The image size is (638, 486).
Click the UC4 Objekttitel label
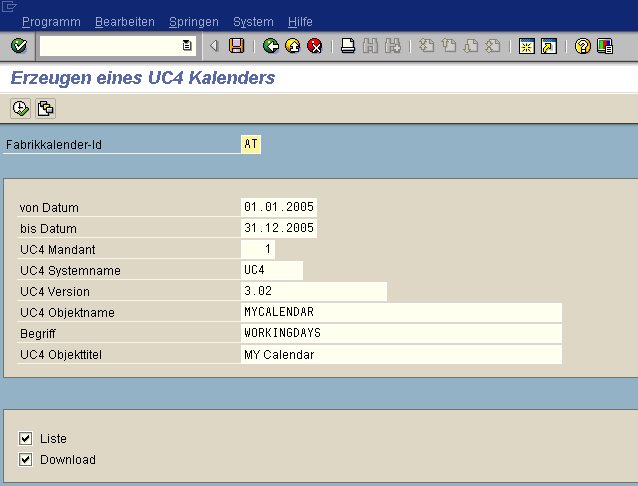point(61,355)
